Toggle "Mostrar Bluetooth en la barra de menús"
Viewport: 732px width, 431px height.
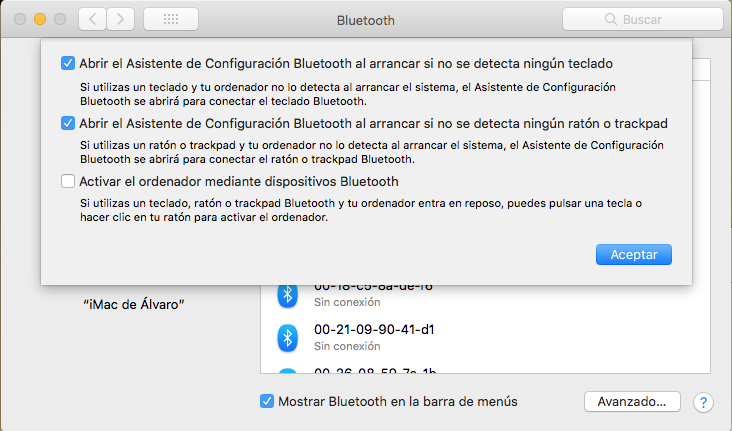[x=267, y=402]
